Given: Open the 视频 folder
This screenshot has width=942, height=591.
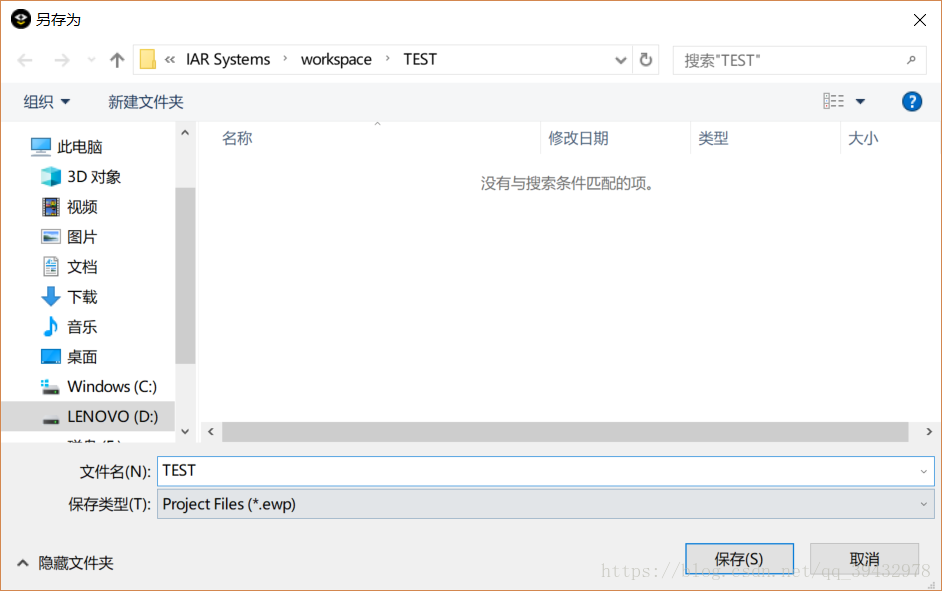Looking at the screenshot, I should point(80,206).
